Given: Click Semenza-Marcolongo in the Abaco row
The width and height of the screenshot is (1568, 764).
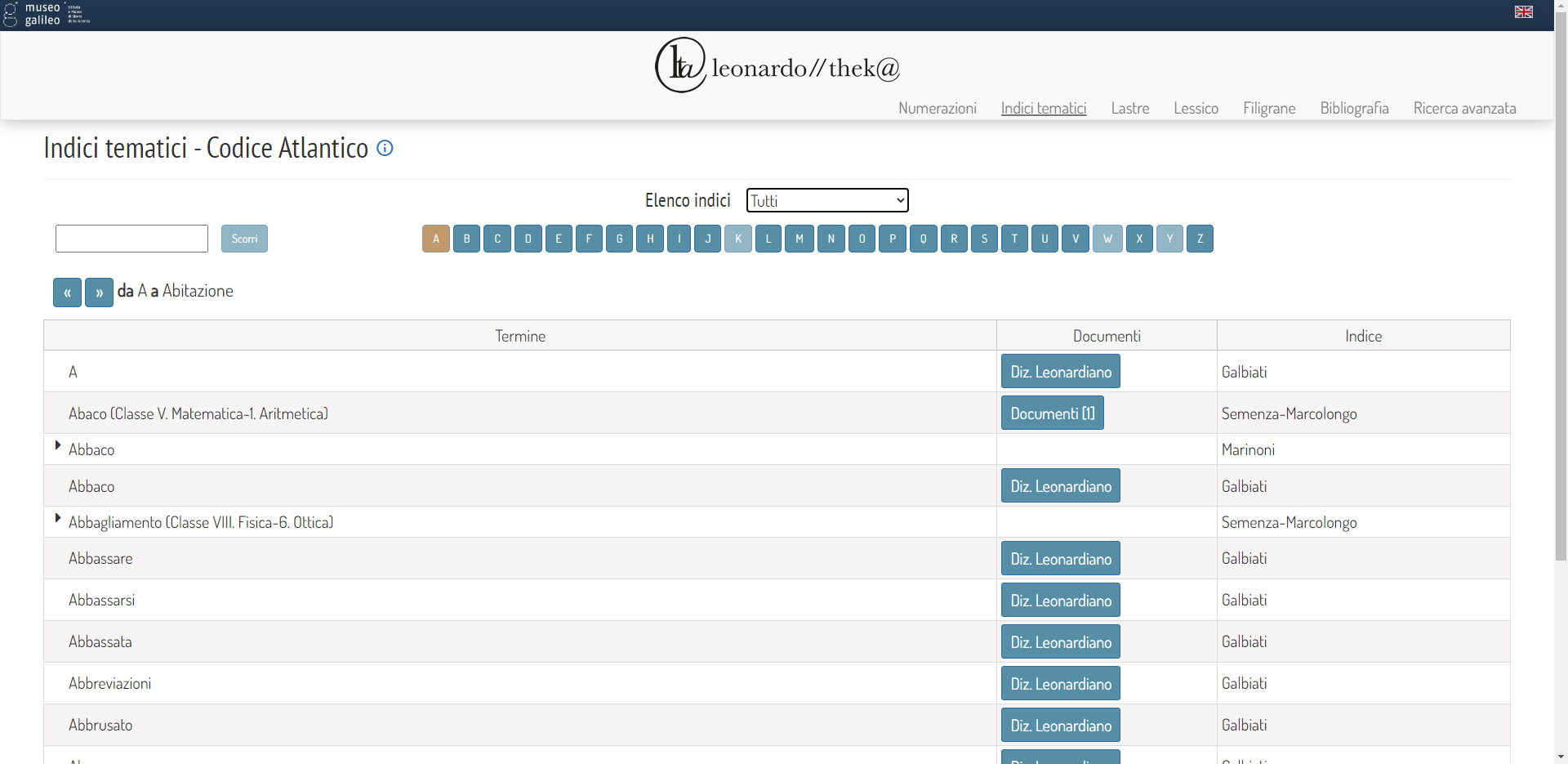Looking at the screenshot, I should pos(1289,413).
